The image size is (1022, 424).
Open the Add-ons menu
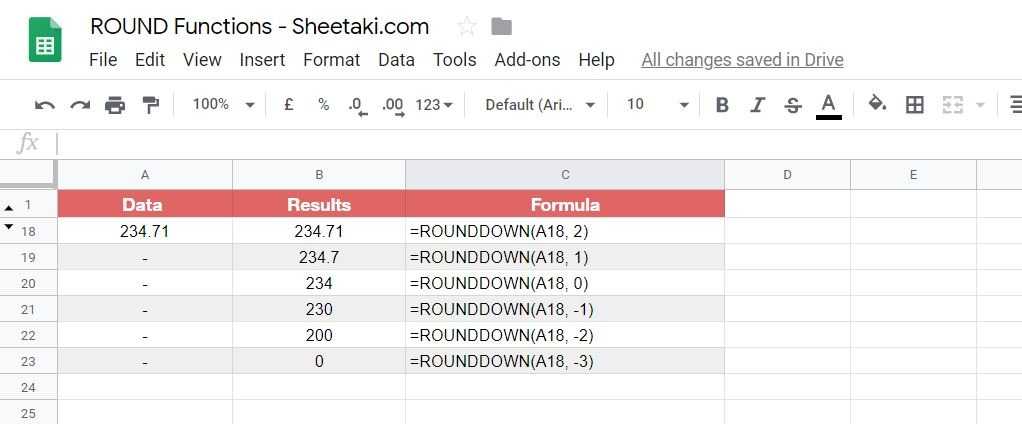(x=527, y=60)
